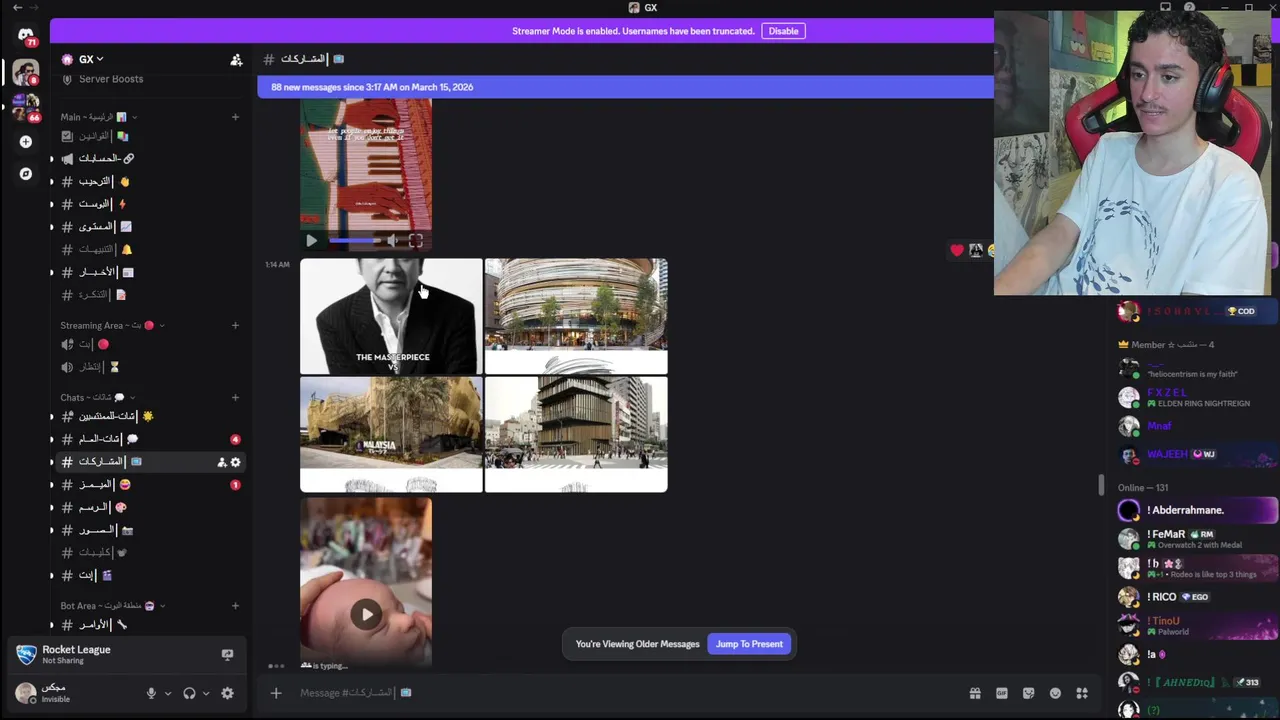Viewport: 1280px width, 720px height.
Task: Create a channel in Bot Area category
Action: [235, 605]
